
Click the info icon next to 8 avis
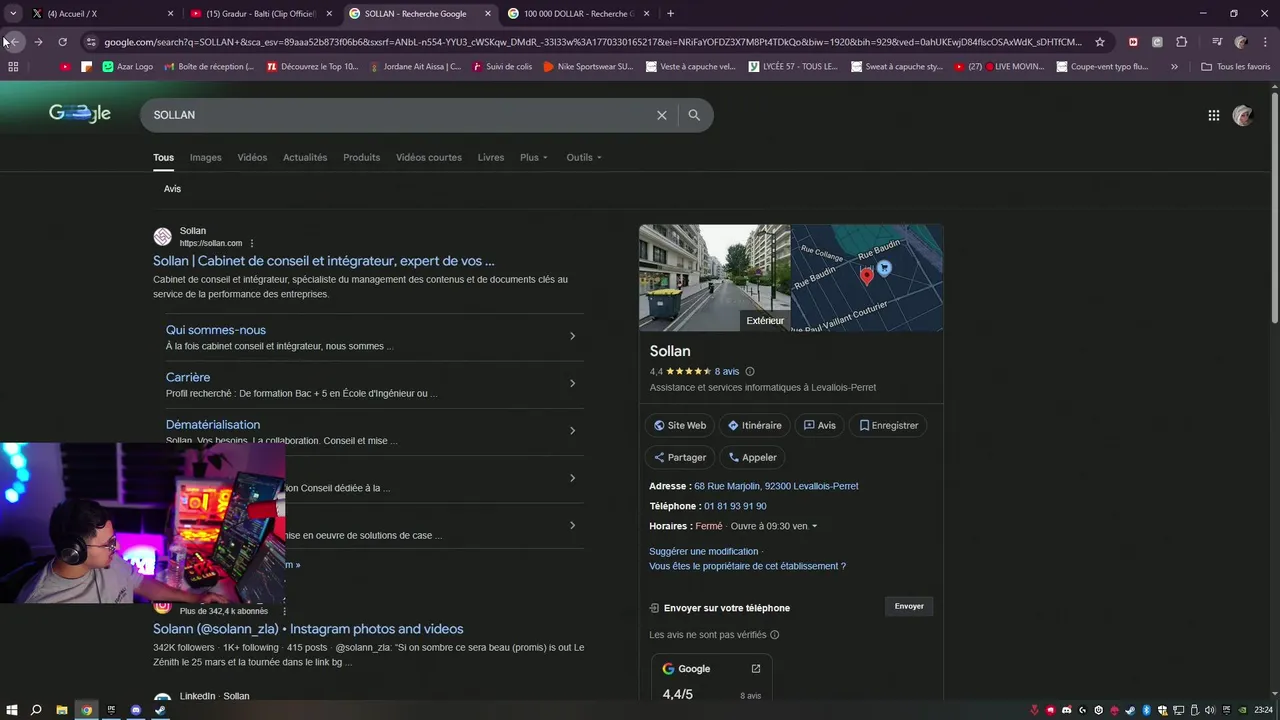750,372
